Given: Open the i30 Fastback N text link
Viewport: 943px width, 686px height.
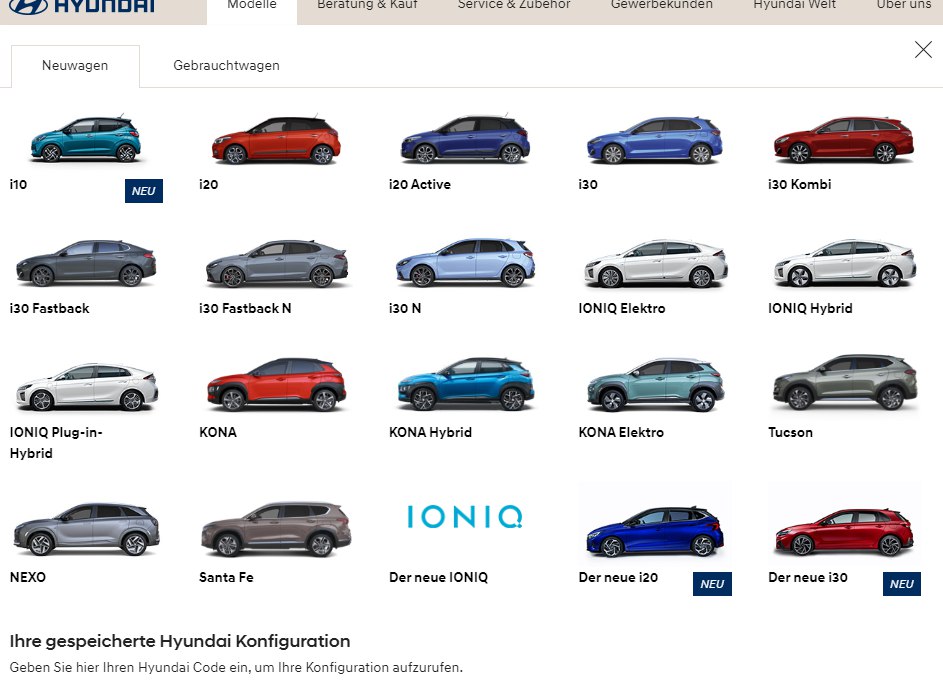Looking at the screenshot, I should [x=245, y=308].
